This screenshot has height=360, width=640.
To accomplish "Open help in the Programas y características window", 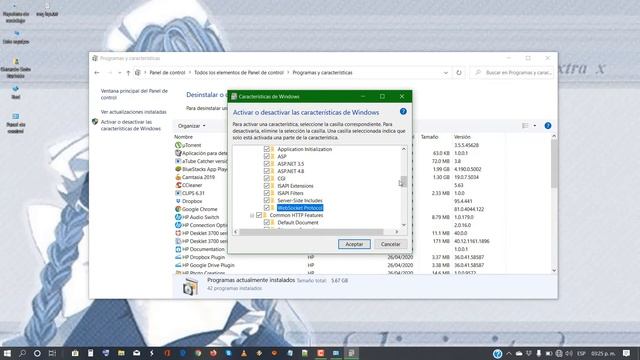I will coord(548,126).
